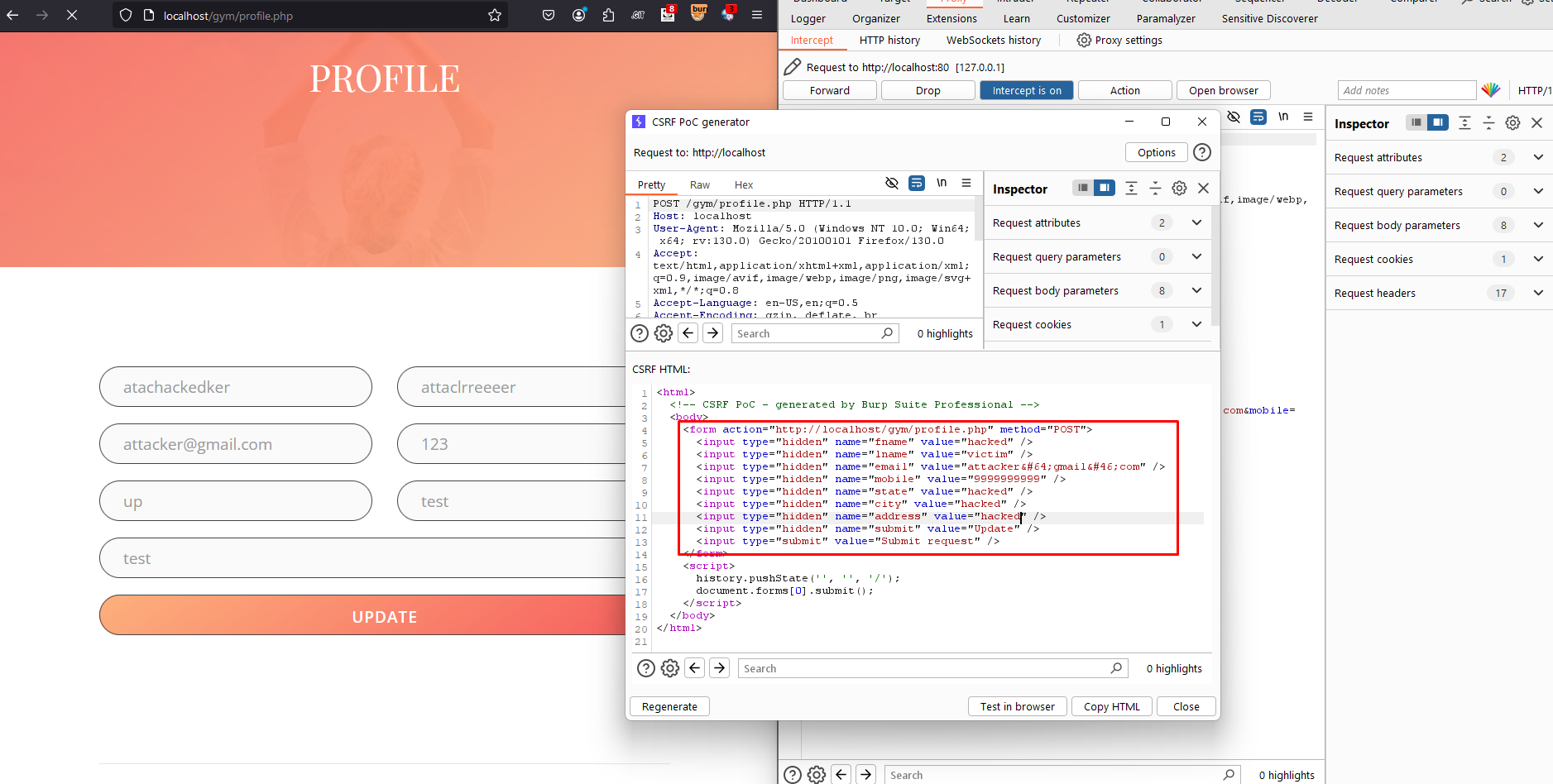The image size is (1553, 784).
Task: Close the dialog Inspector panel
Action: coord(1204,189)
